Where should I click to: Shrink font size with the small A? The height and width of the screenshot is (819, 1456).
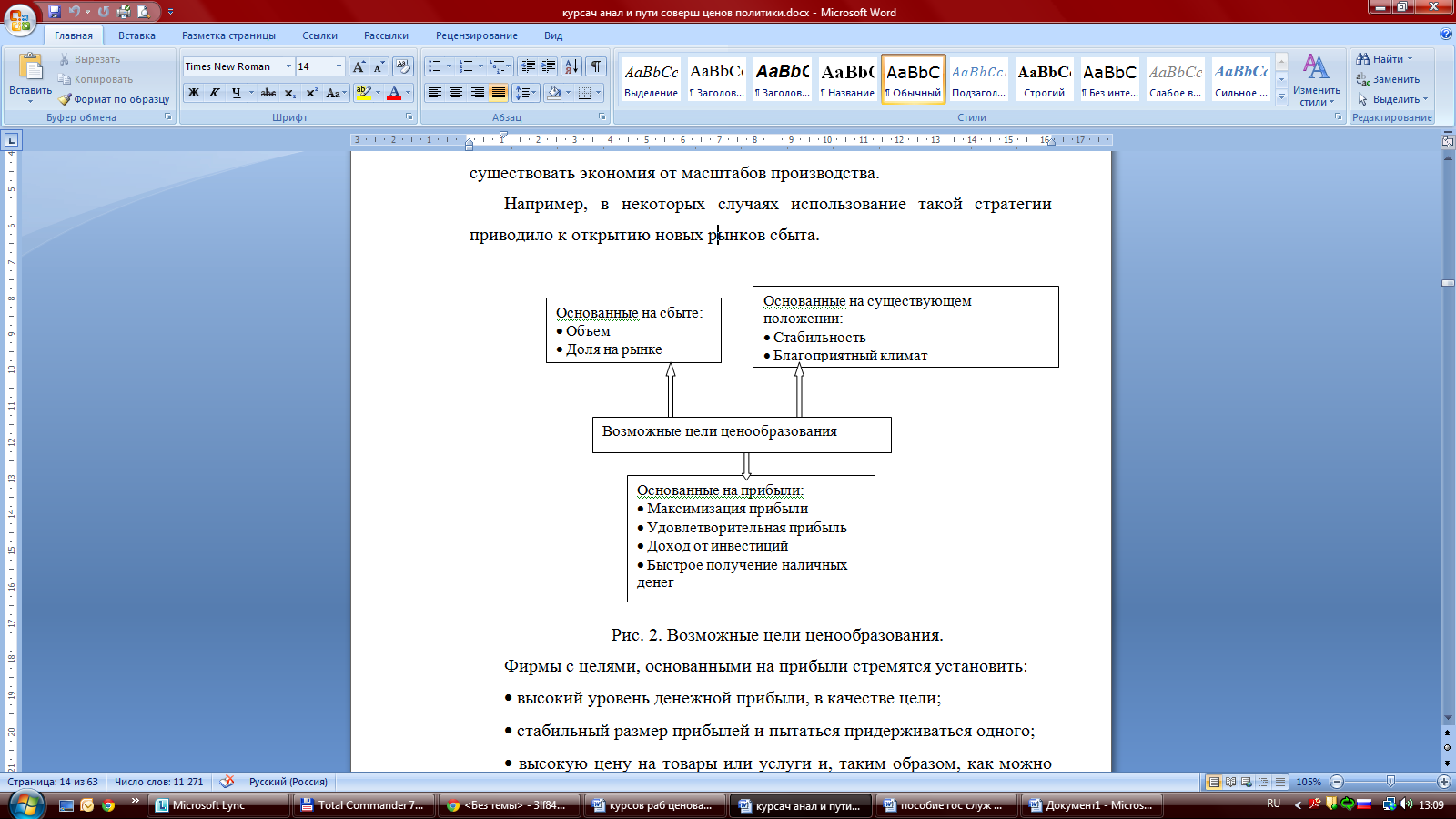[x=379, y=66]
